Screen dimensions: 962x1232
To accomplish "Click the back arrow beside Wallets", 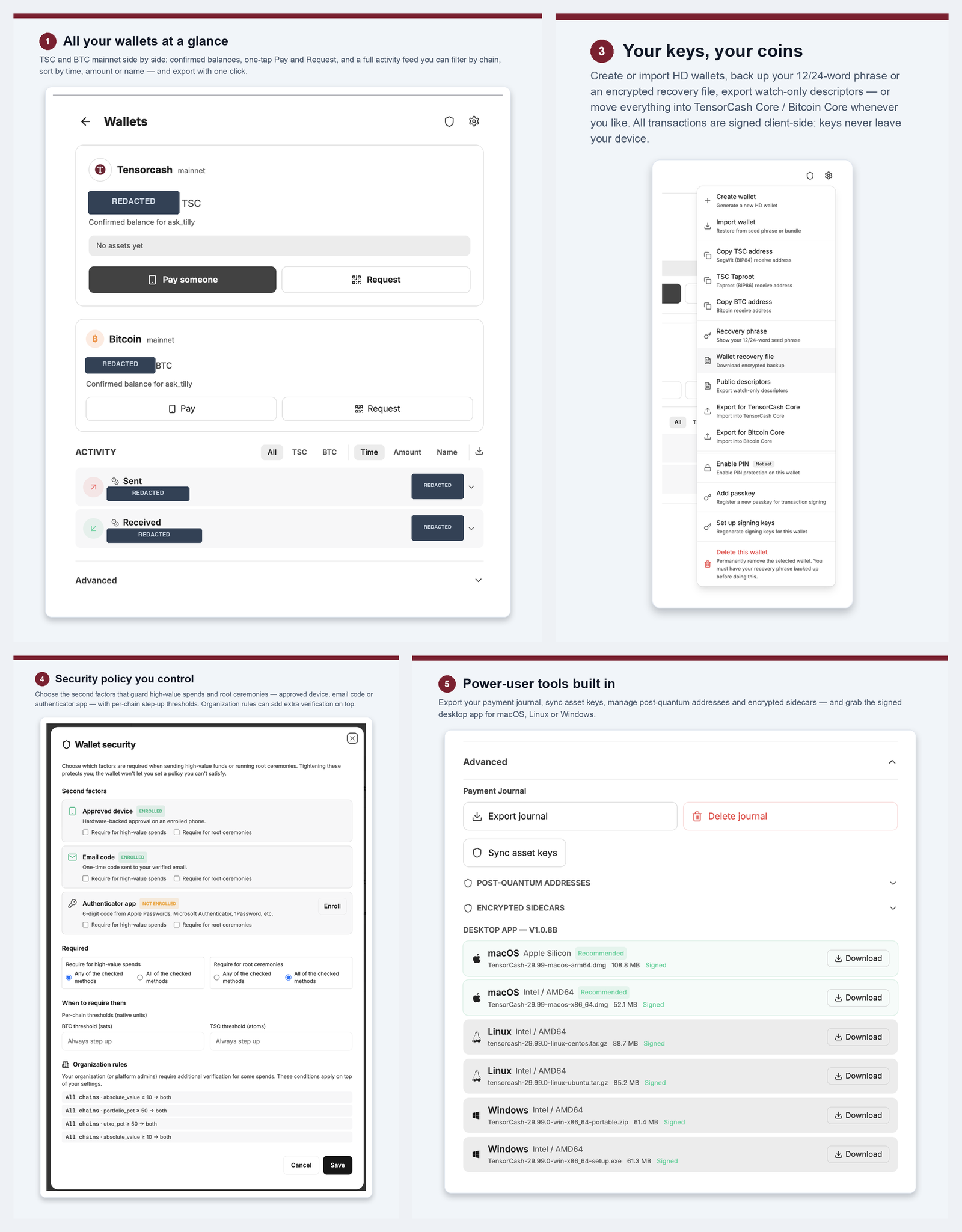I will 85,121.
